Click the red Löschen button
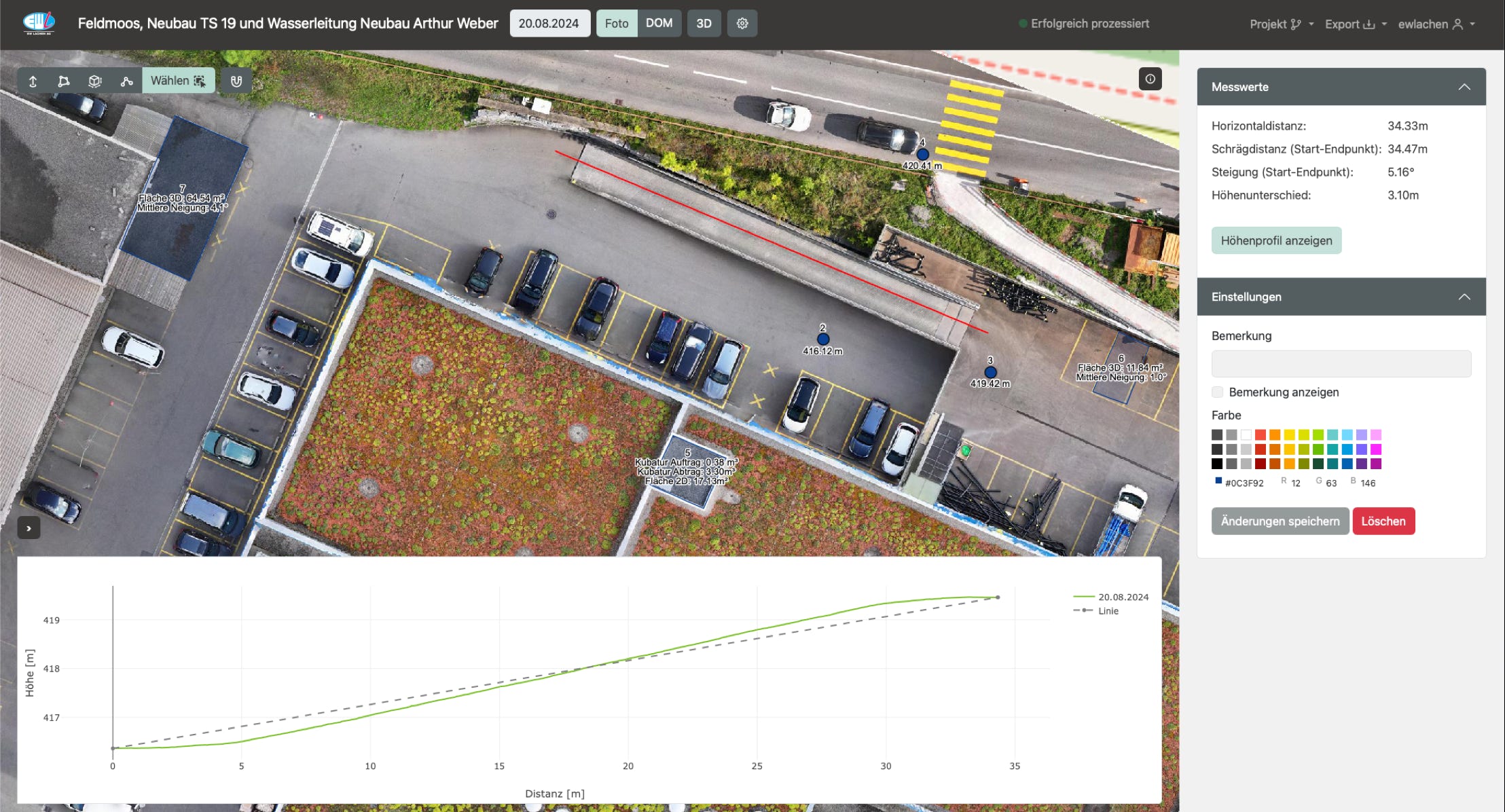Image resolution: width=1505 pixels, height=812 pixels. 1383,521
